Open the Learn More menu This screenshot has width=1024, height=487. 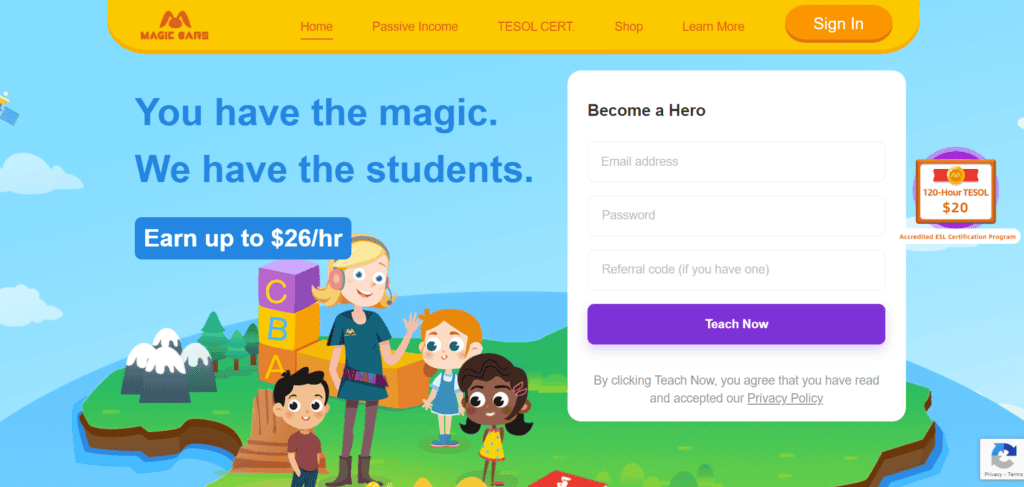pyautogui.click(x=713, y=27)
